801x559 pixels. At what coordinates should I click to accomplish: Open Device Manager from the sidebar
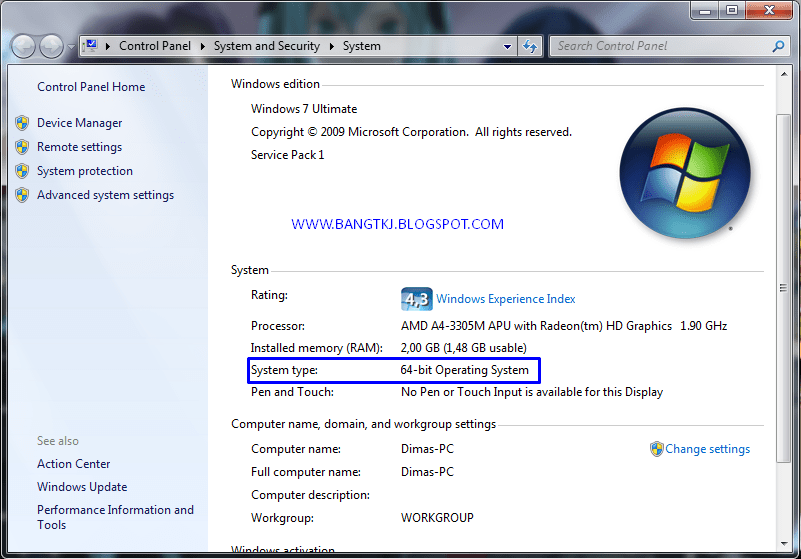click(80, 123)
